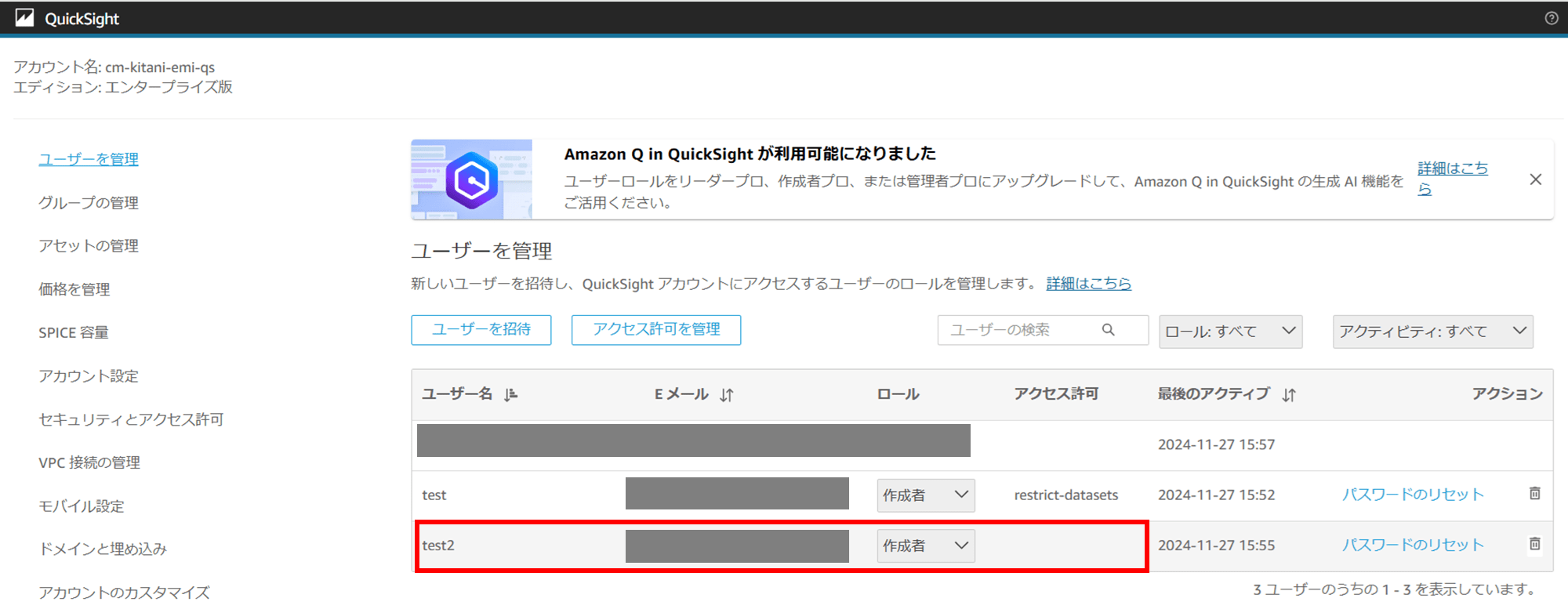
Task: Open 価格を管理 in sidebar
Action: (x=74, y=289)
